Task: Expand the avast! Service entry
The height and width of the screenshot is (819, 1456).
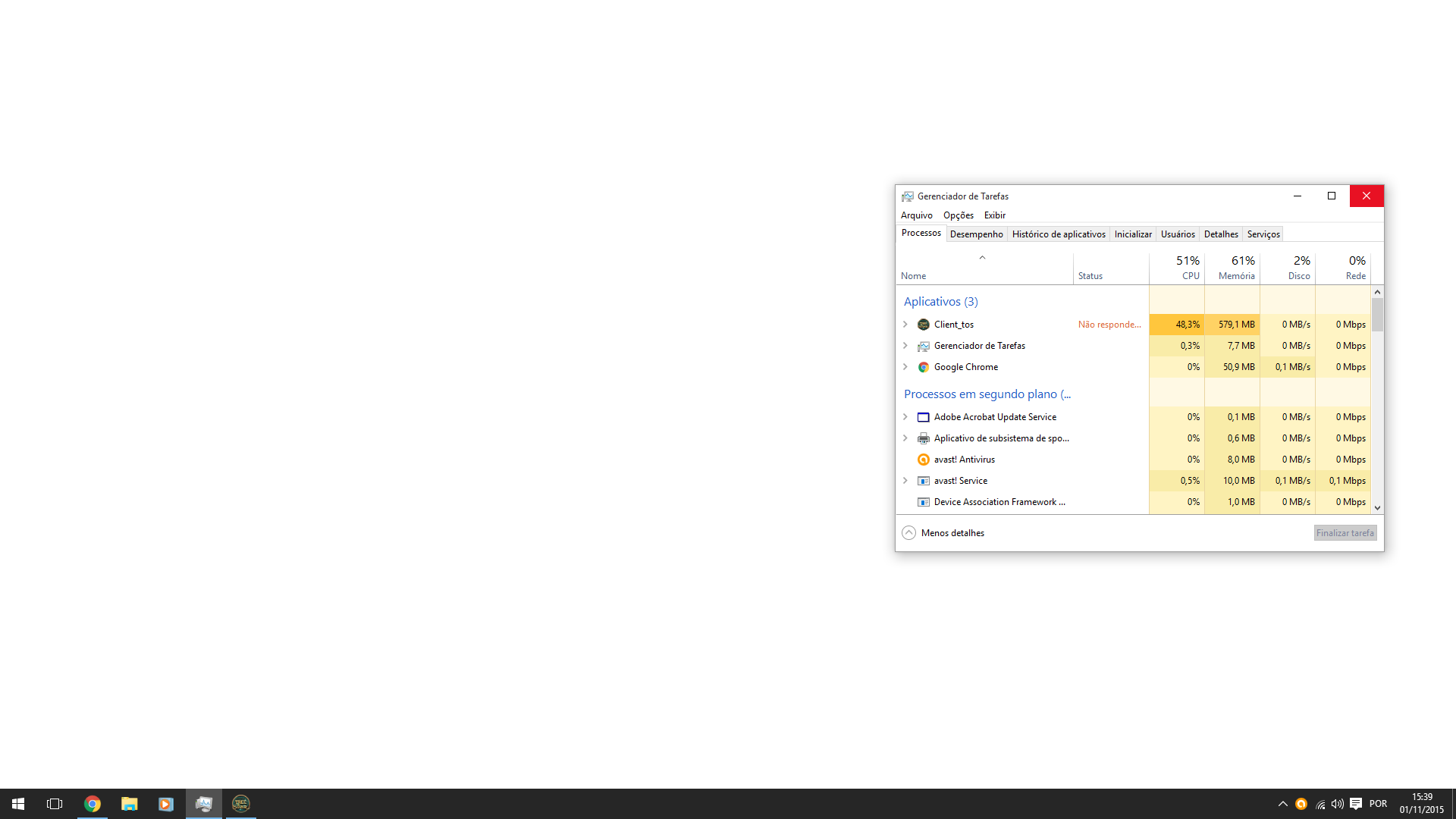Action: pyautogui.click(x=905, y=481)
